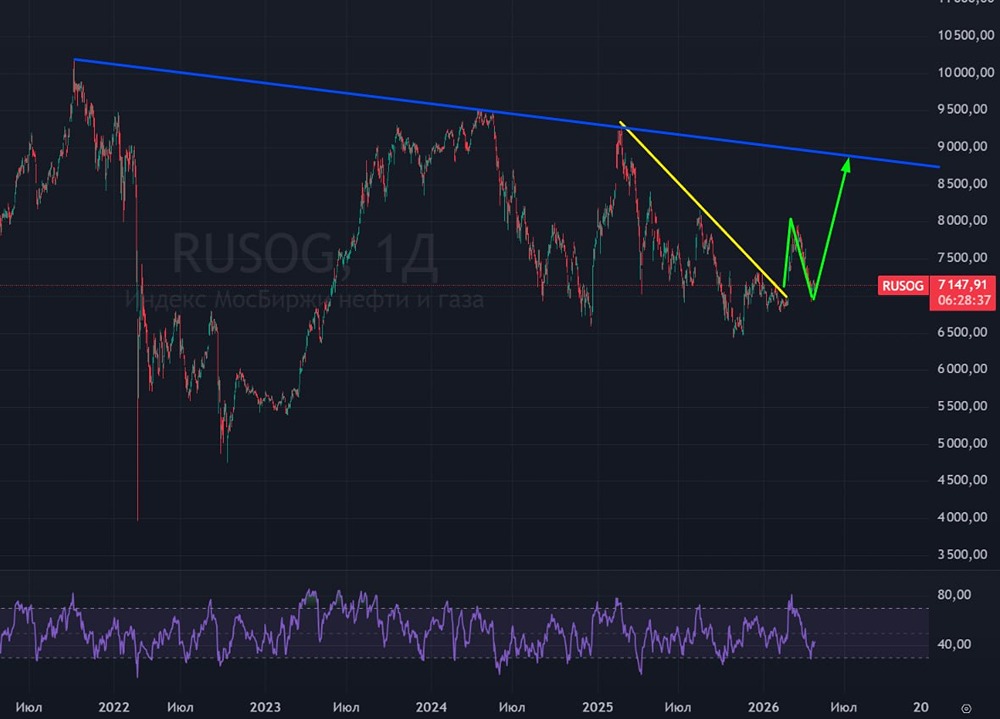Image resolution: width=1000 pixels, height=719 pixels.
Task: Click the Июл label between 2022 and 2023
Action: coord(180,708)
